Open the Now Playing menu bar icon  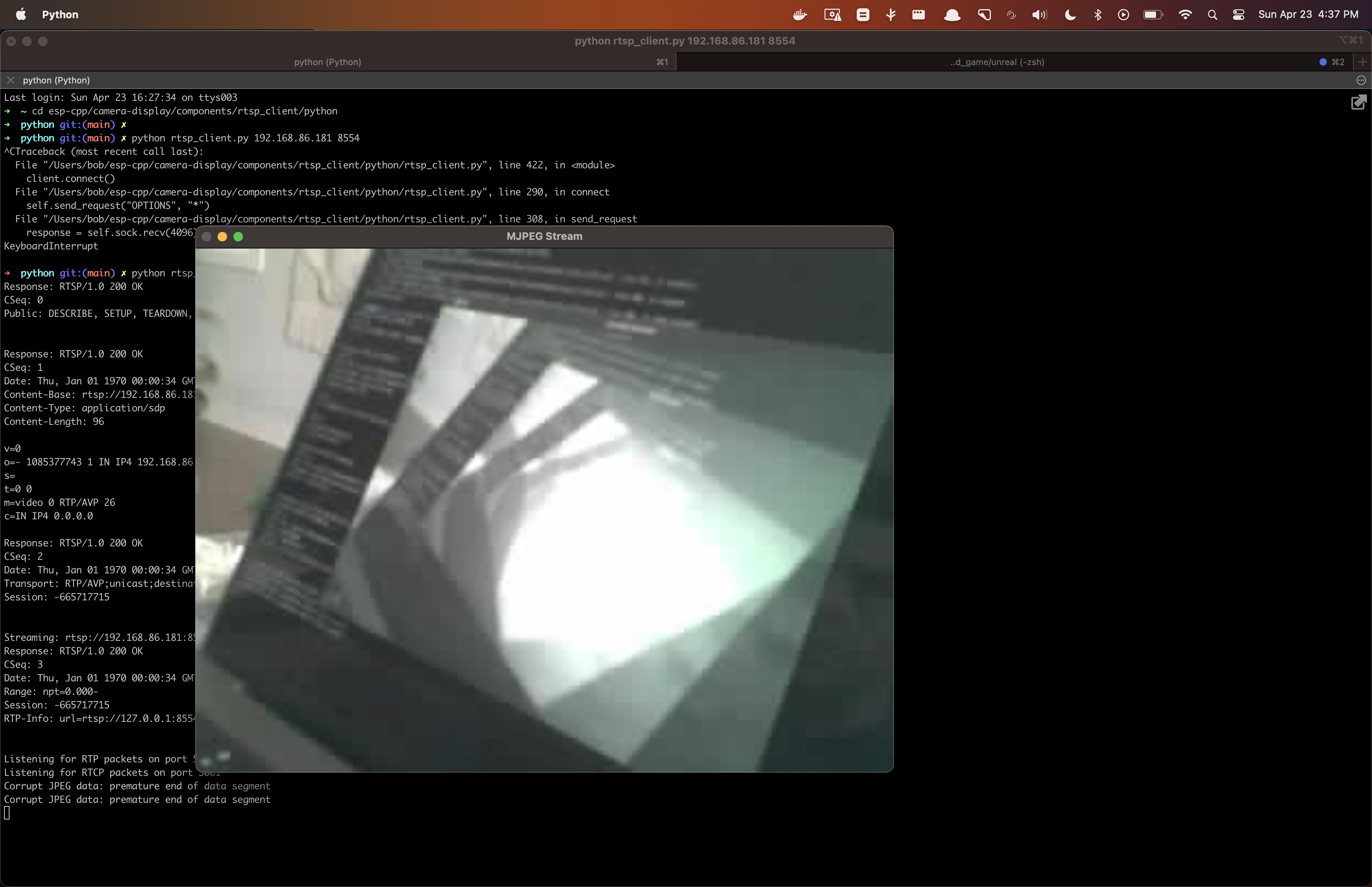(1123, 14)
